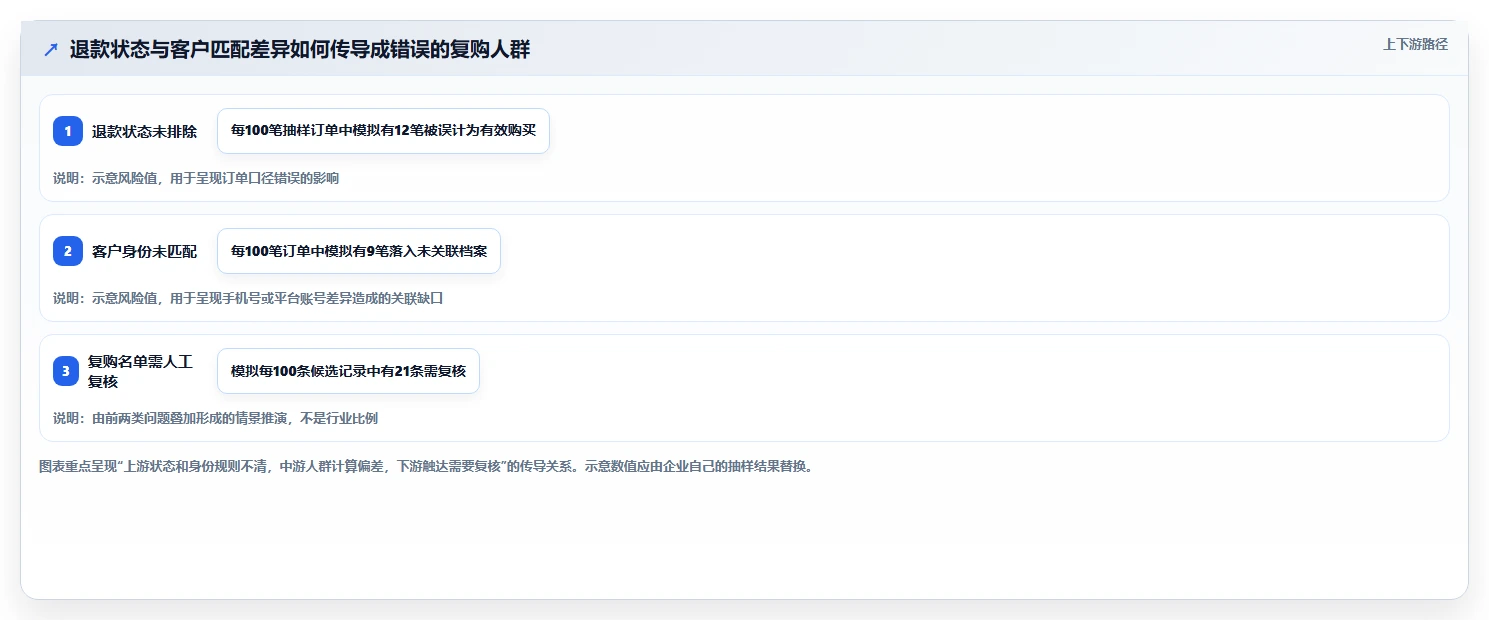The image size is (1489, 620).
Task: Select the 客户身份未匹配 step label
Action: (145, 251)
